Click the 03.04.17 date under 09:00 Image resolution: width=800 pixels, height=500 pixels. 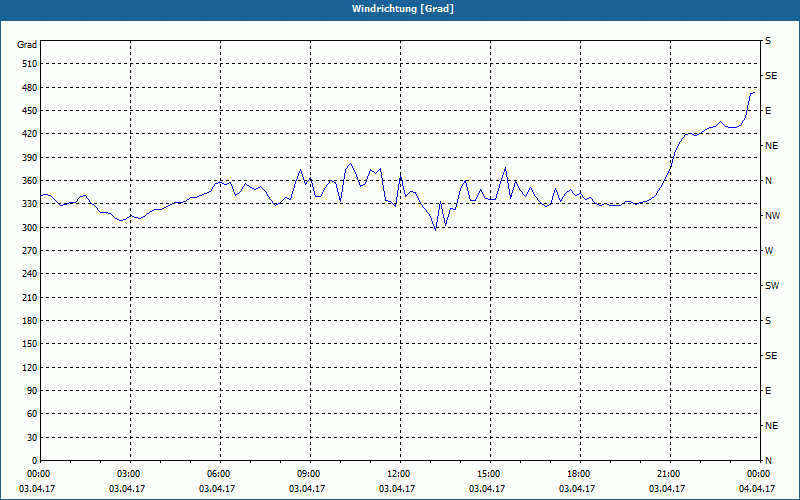tap(307, 489)
